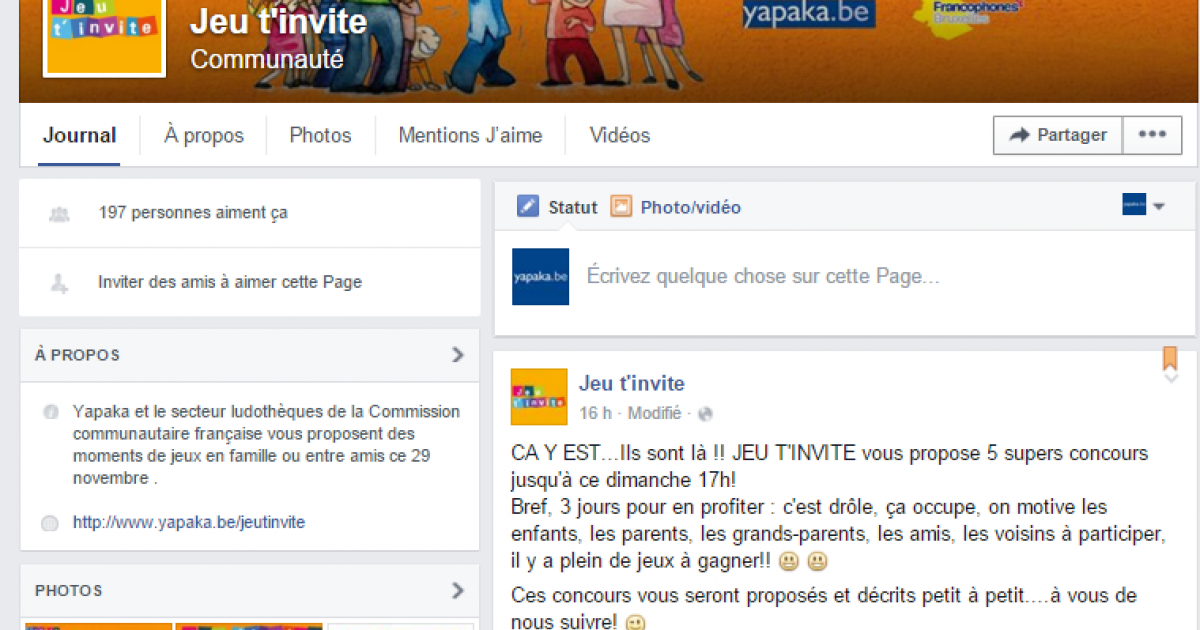Image resolution: width=1200 pixels, height=630 pixels.
Task: Click the Communauté category label
Action: click(267, 60)
